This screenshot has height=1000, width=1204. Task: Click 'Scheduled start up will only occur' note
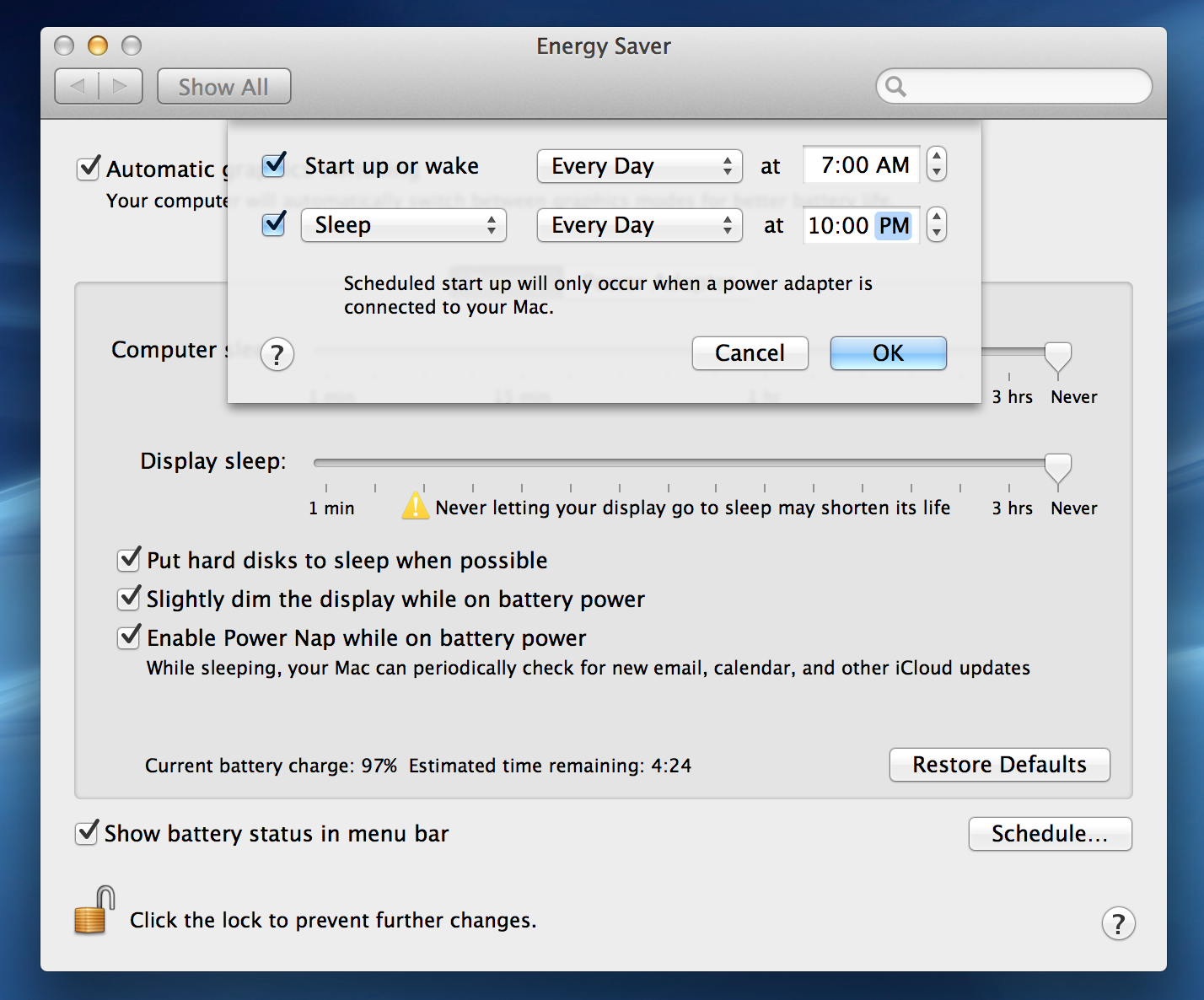[608, 295]
